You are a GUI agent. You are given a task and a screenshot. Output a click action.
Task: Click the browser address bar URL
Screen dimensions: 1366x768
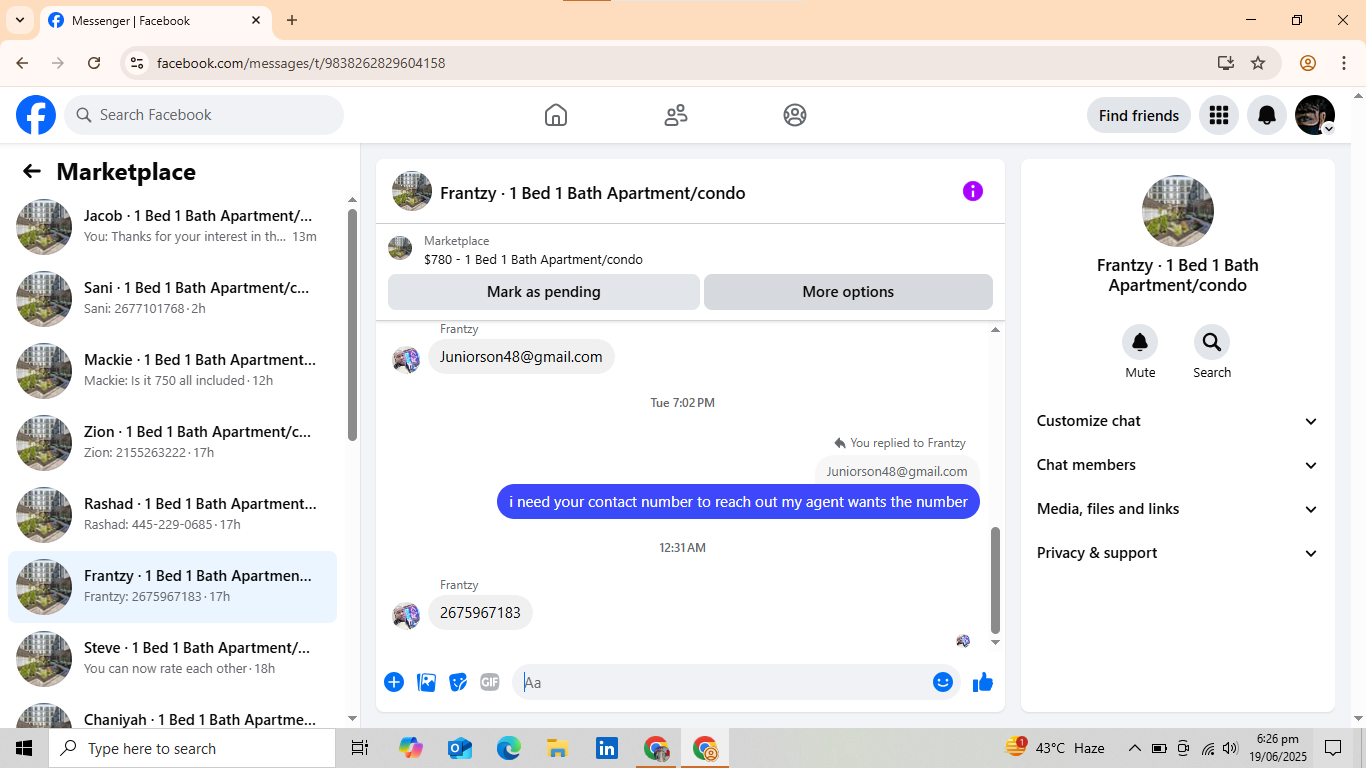pos(301,63)
